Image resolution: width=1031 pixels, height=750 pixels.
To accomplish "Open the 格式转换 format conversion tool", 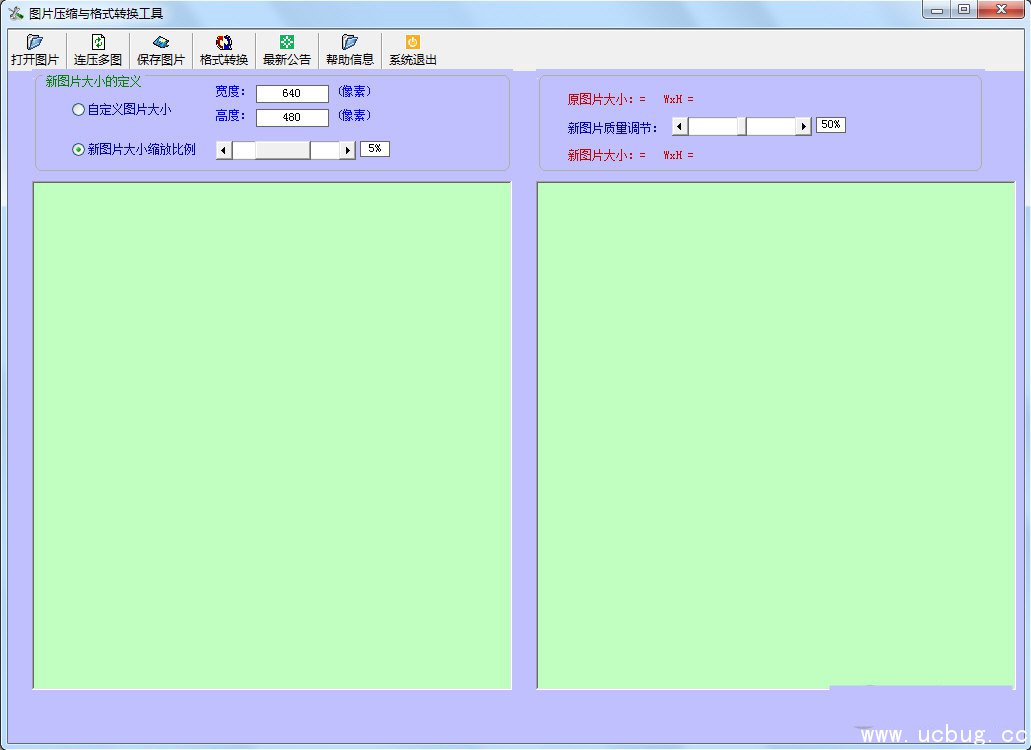I will click(x=224, y=43).
